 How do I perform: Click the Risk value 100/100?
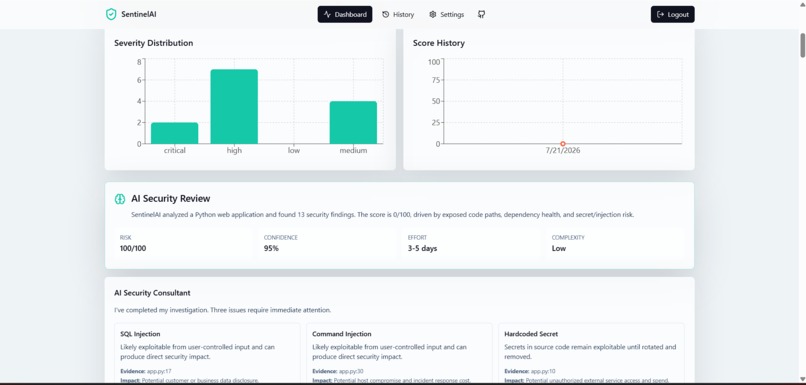(x=133, y=248)
